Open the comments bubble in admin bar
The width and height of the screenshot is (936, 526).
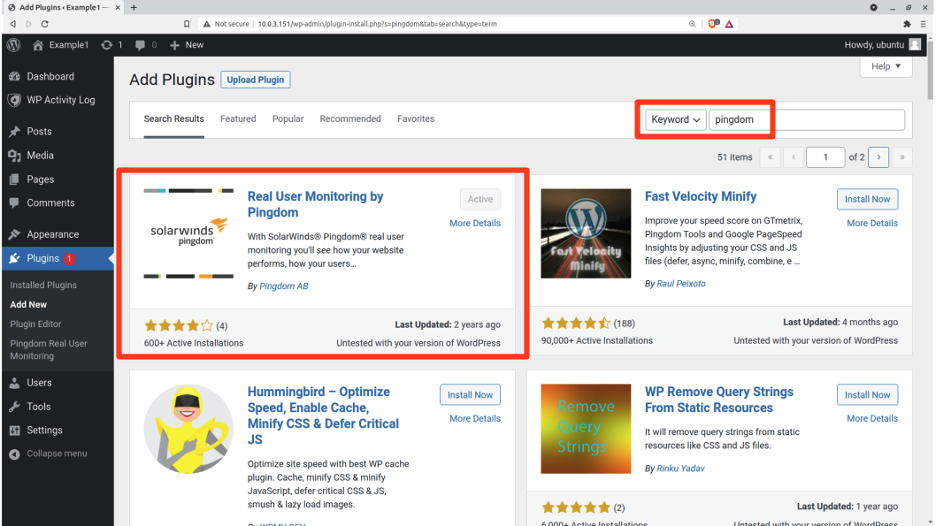pyautogui.click(x=140, y=45)
